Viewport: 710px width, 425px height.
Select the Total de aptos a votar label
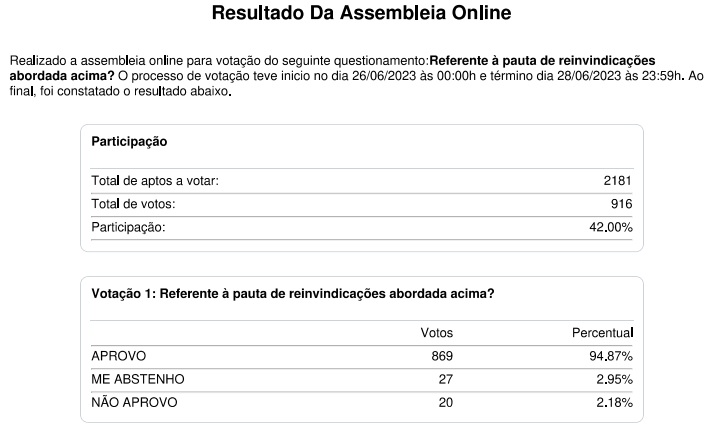pyautogui.click(x=155, y=180)
